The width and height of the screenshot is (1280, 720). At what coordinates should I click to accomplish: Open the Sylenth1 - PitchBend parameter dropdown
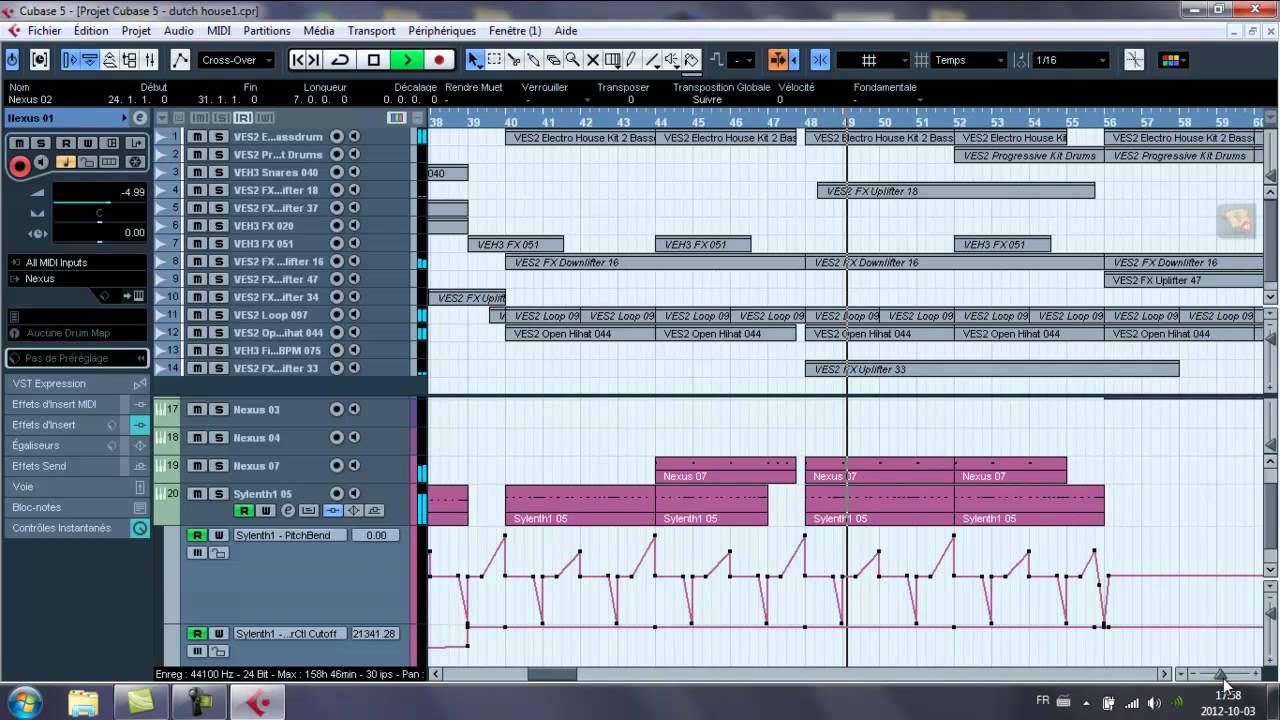[x=291, y=536]
